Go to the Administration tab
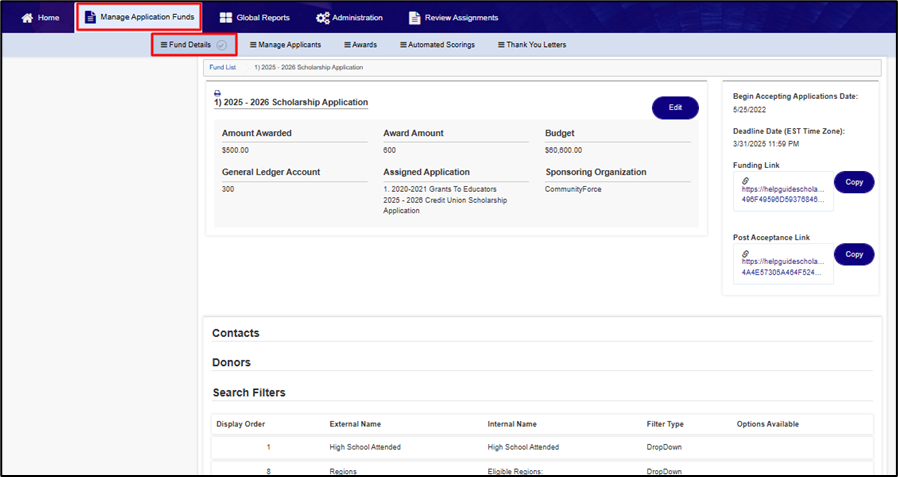 coord(349,18)
